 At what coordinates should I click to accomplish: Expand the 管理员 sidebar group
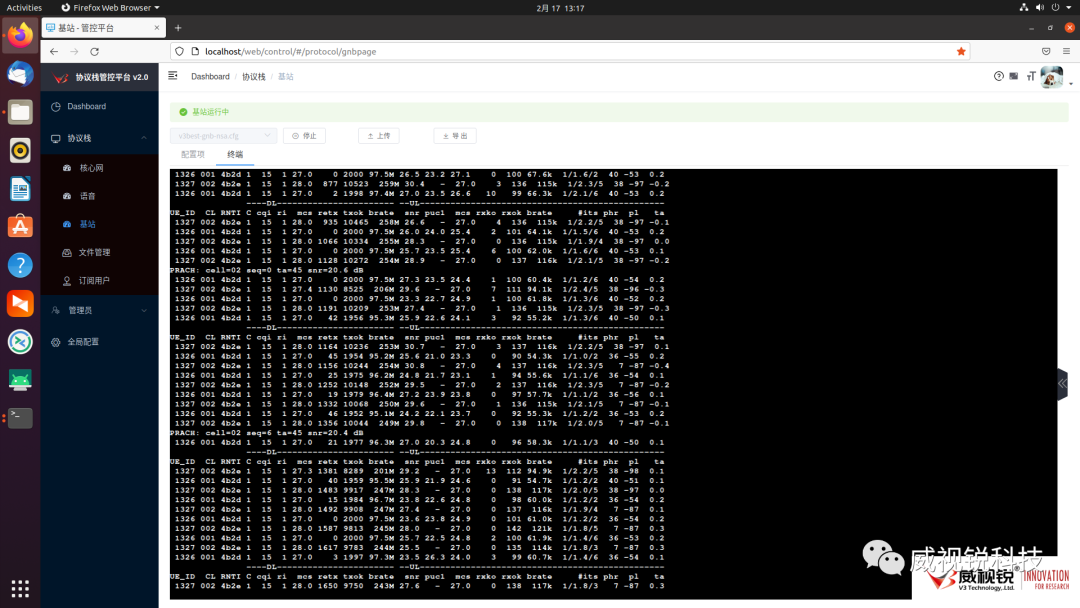[99, 311]
